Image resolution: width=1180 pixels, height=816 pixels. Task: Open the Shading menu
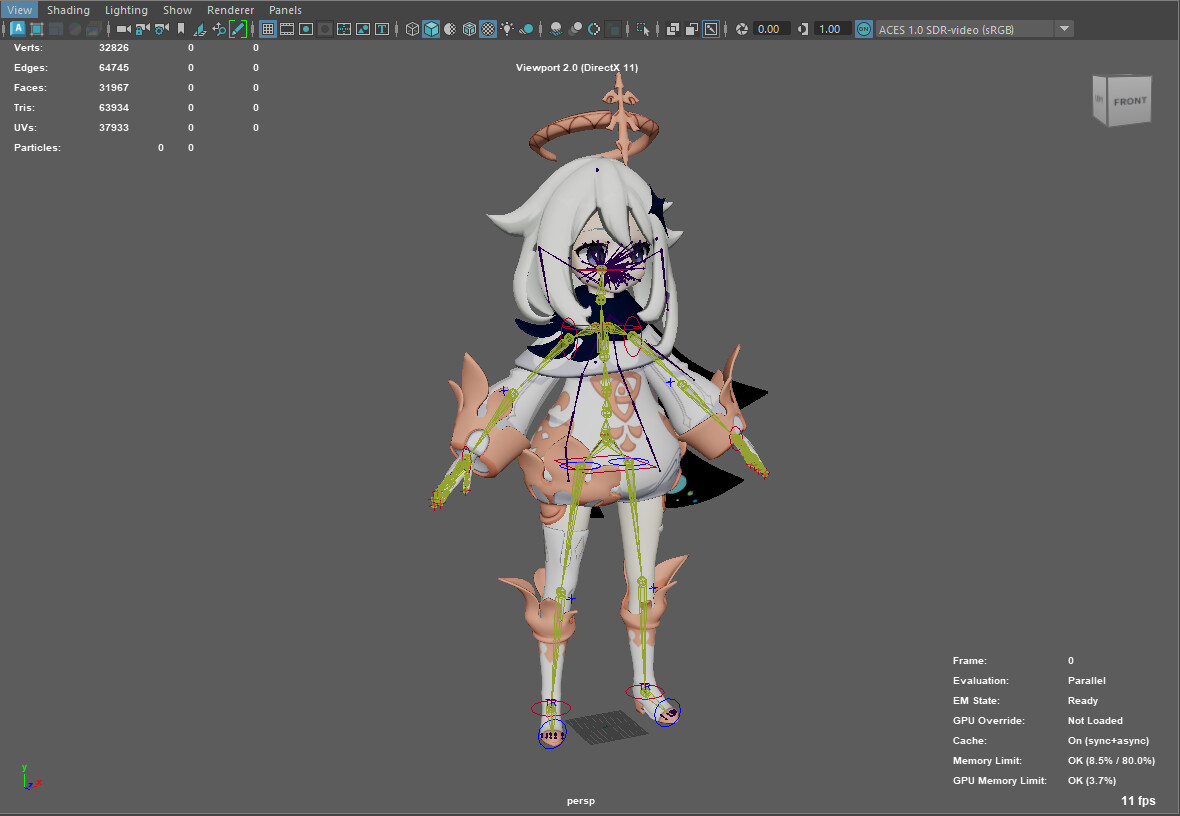coord(68,10)
